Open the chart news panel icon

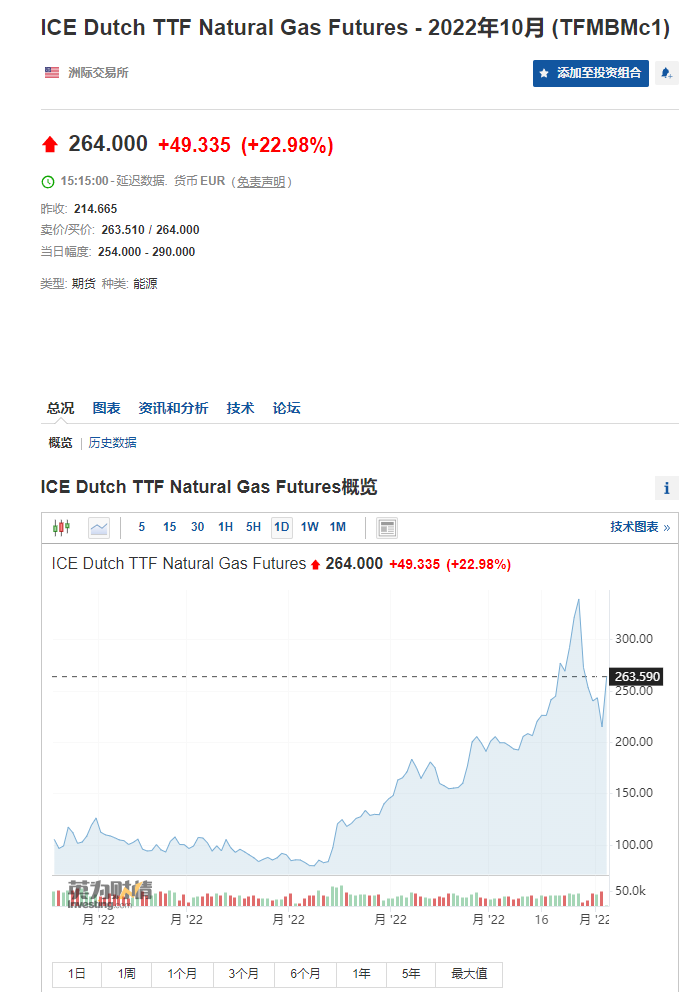(387, 527)
